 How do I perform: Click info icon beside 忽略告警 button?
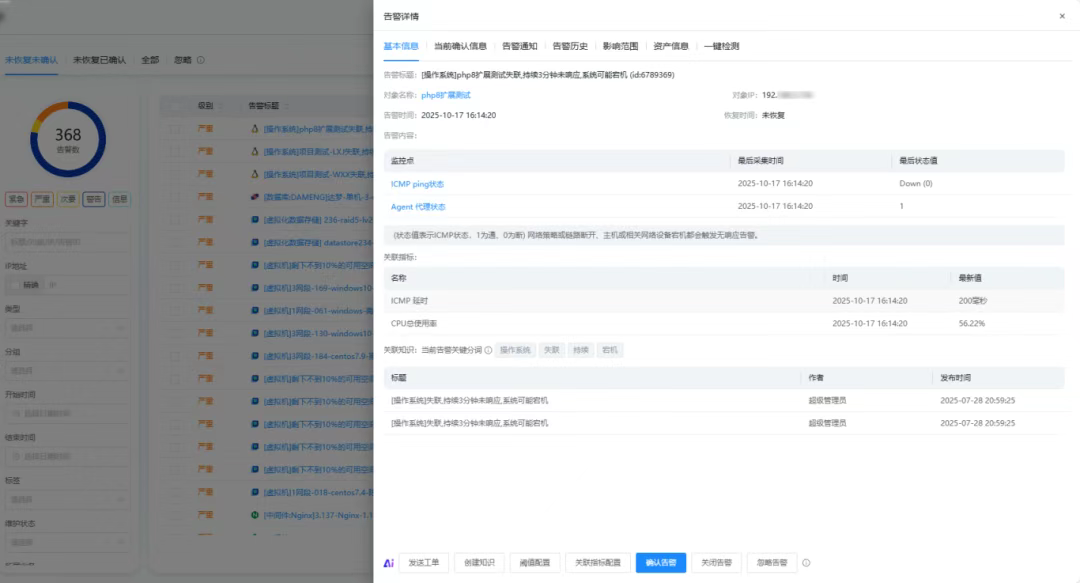pyautogui.click(x=806, y=563)
